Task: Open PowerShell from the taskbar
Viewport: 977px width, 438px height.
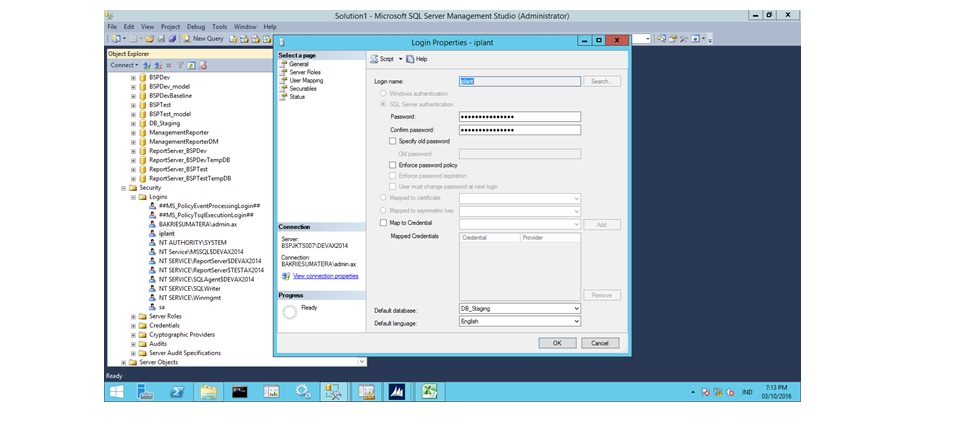Action: pos(177,392)
